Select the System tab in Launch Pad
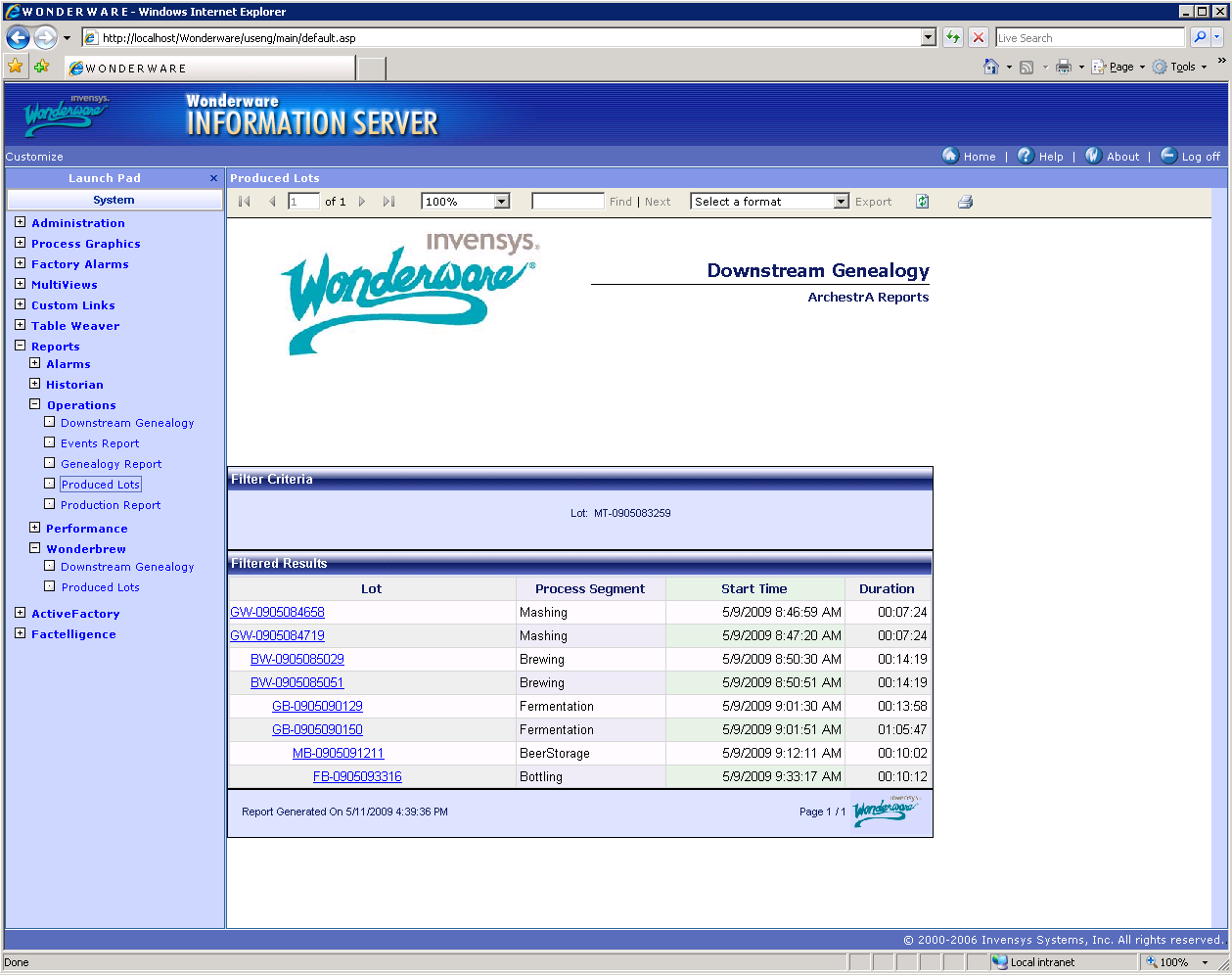Viewport: 1232px width, 975px height. point(114,200)
